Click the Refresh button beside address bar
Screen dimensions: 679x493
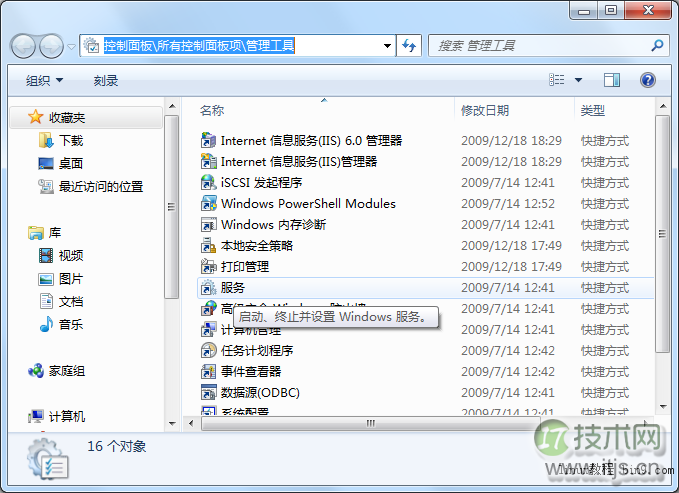[409, 45]
